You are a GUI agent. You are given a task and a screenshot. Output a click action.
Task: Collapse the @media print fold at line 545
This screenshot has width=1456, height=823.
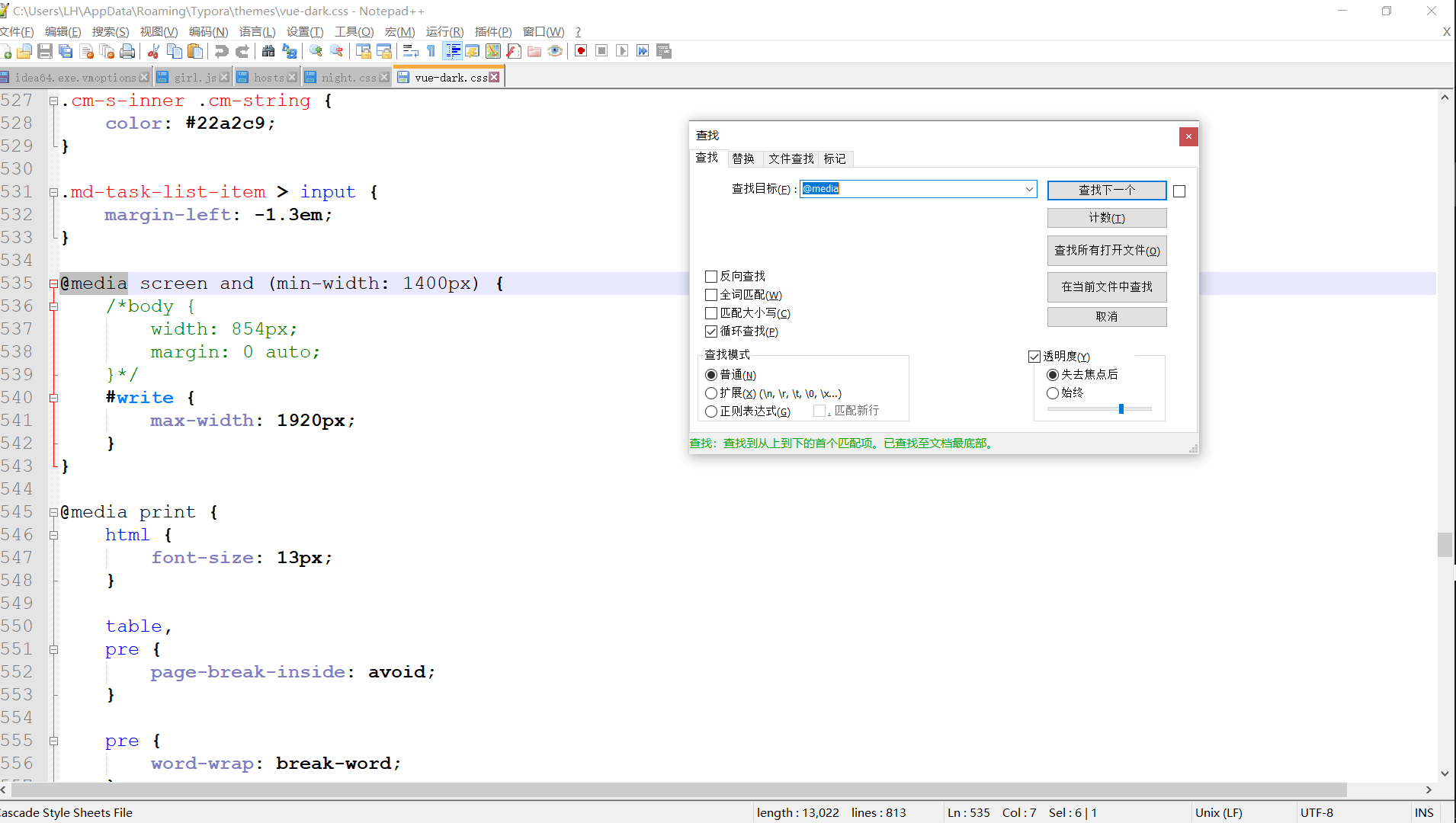53,512
